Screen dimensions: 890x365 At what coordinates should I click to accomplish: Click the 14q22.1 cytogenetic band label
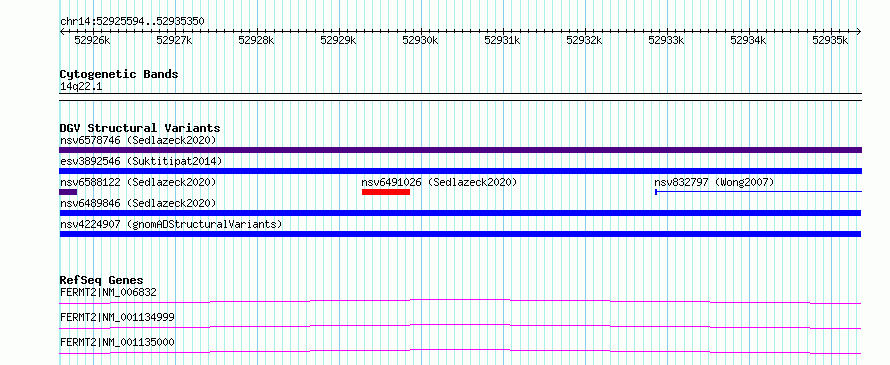click(x=81, y=87)
